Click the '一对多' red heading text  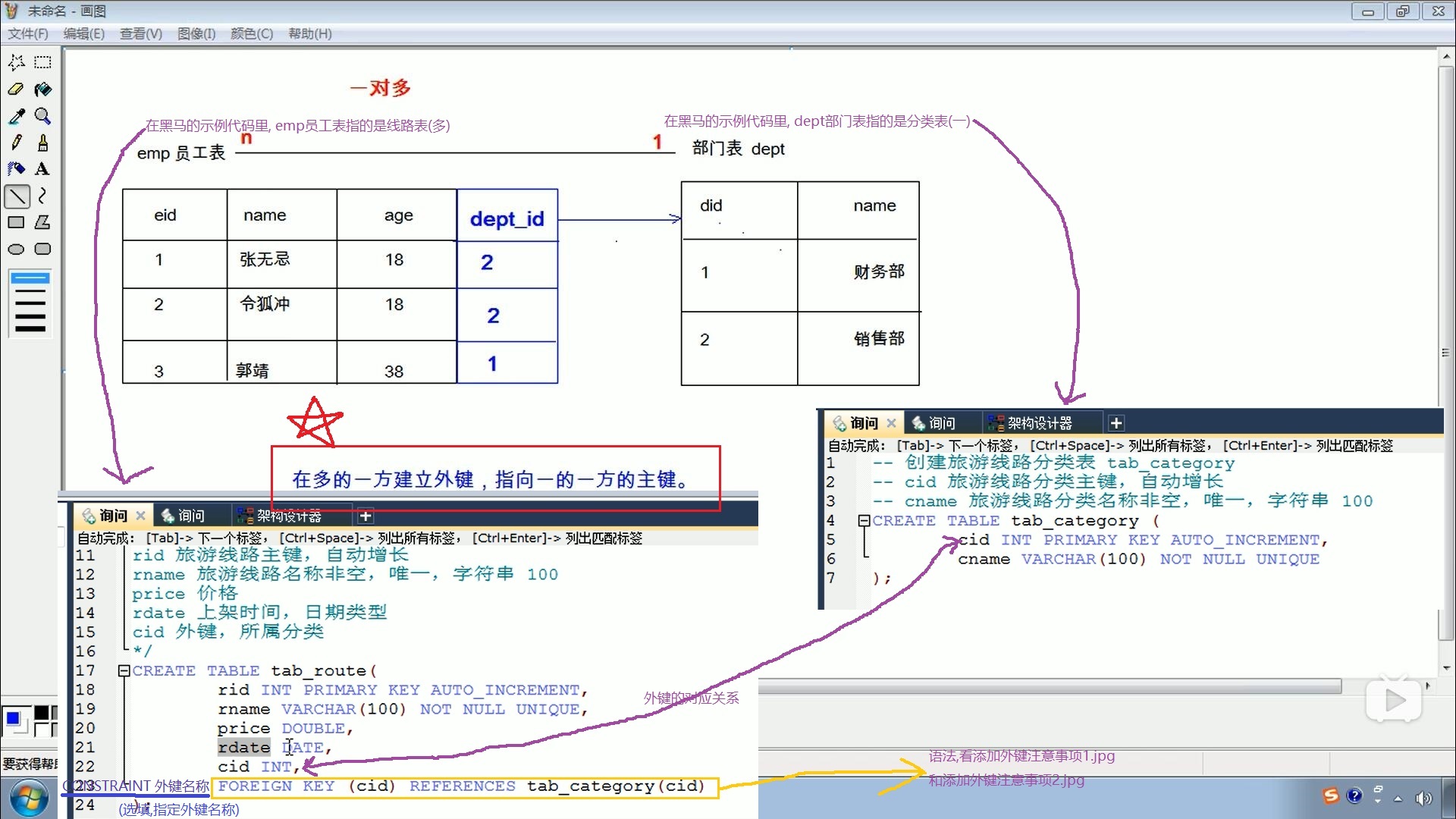tap(381, 88)
